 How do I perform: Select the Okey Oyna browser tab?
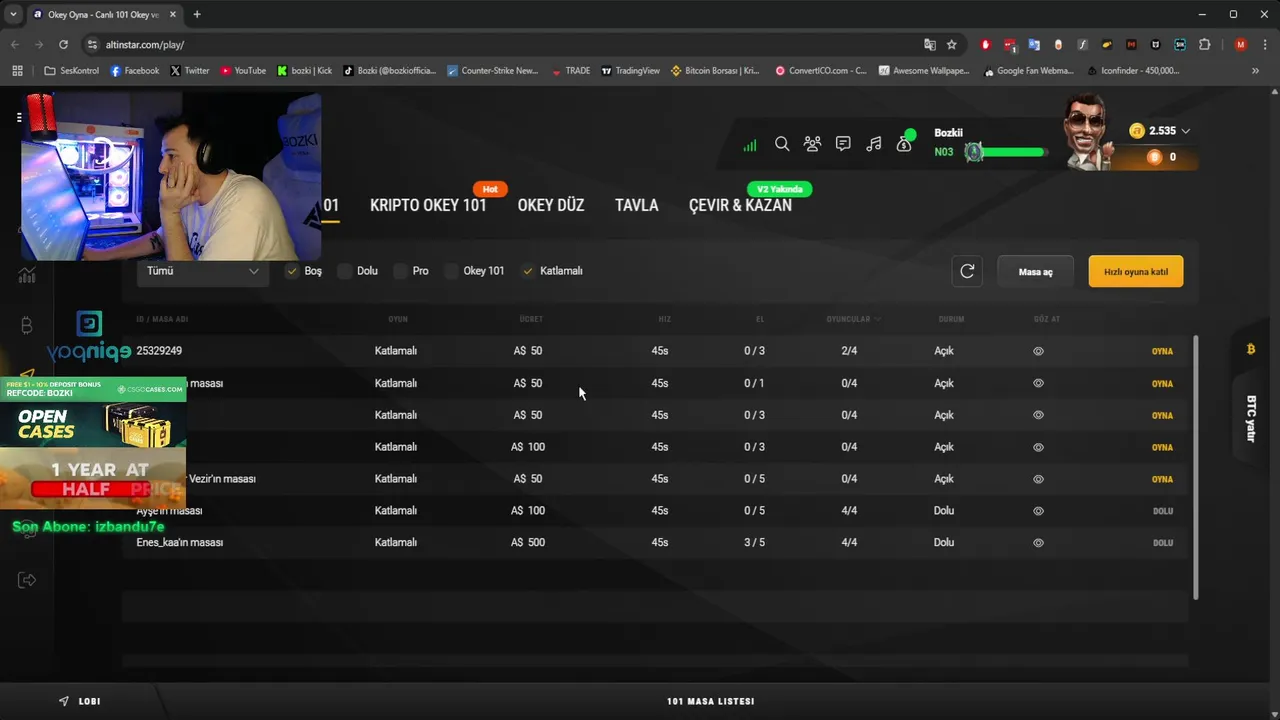coord(105,15)
